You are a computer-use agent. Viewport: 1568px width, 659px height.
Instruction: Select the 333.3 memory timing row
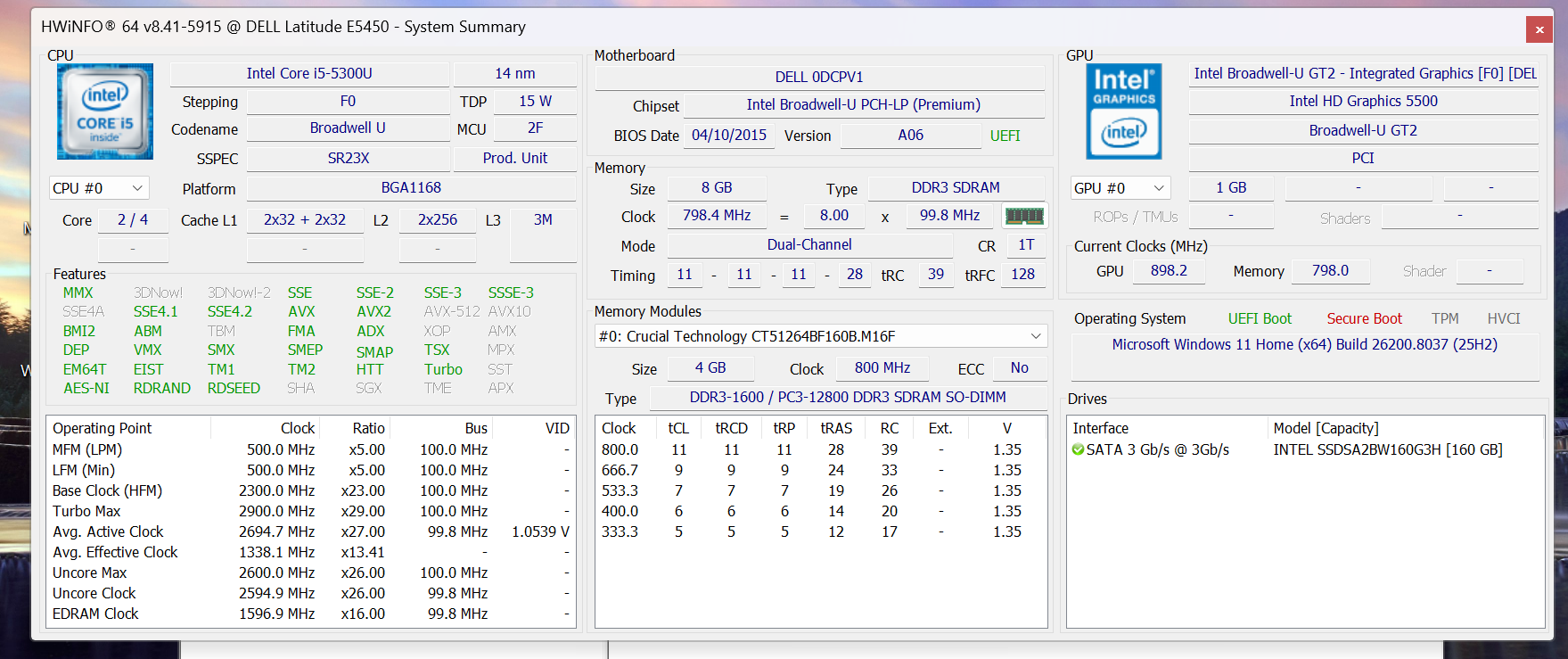[x=821, y=531]
